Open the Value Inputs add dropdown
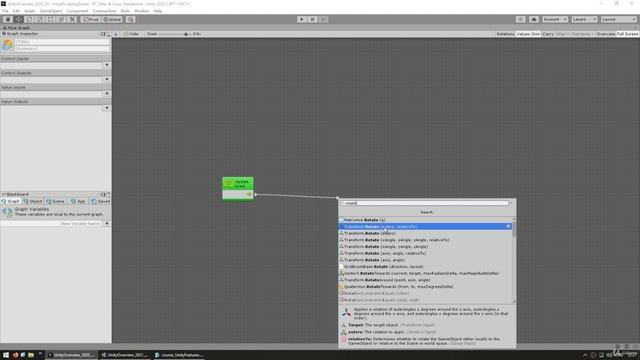The image size is (640, 360). pos(107,93)
